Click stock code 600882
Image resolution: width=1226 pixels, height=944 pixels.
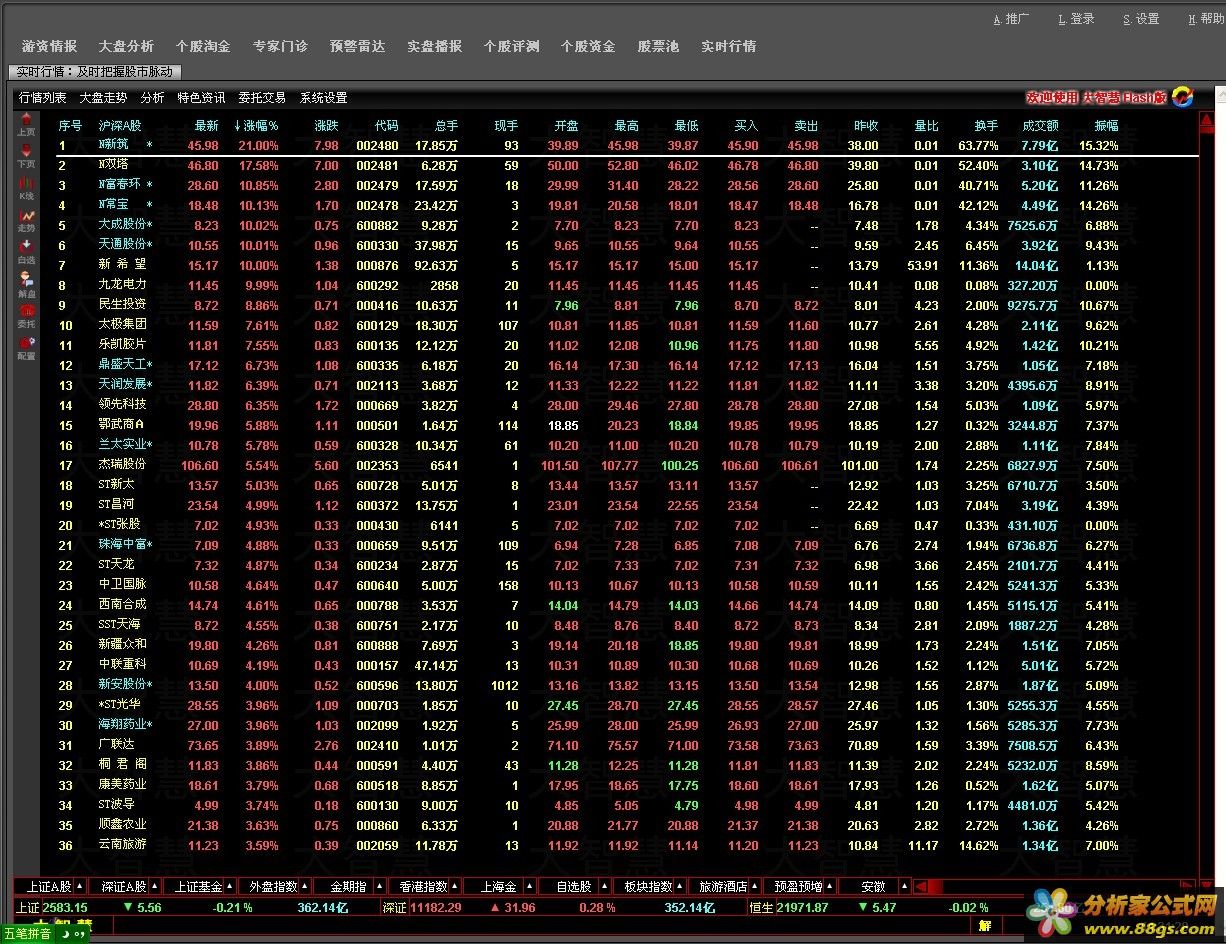click(x=377, y=226)
